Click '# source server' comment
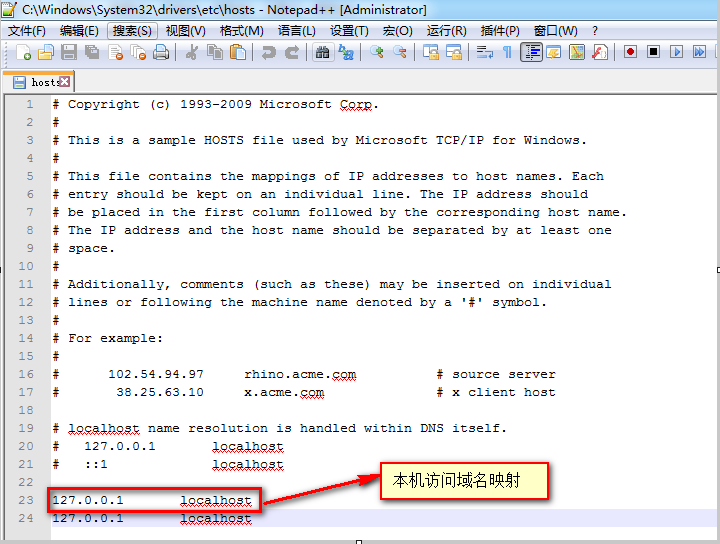The width and height of the screenshot is (720, 544). [x=496, y=375]
